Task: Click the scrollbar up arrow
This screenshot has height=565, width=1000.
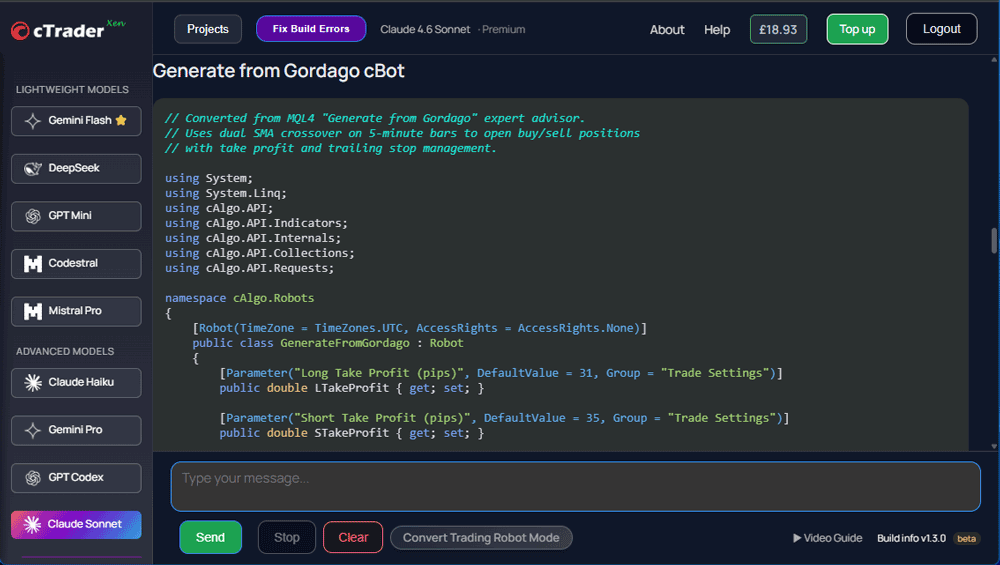Action: [x=994, y=59]
